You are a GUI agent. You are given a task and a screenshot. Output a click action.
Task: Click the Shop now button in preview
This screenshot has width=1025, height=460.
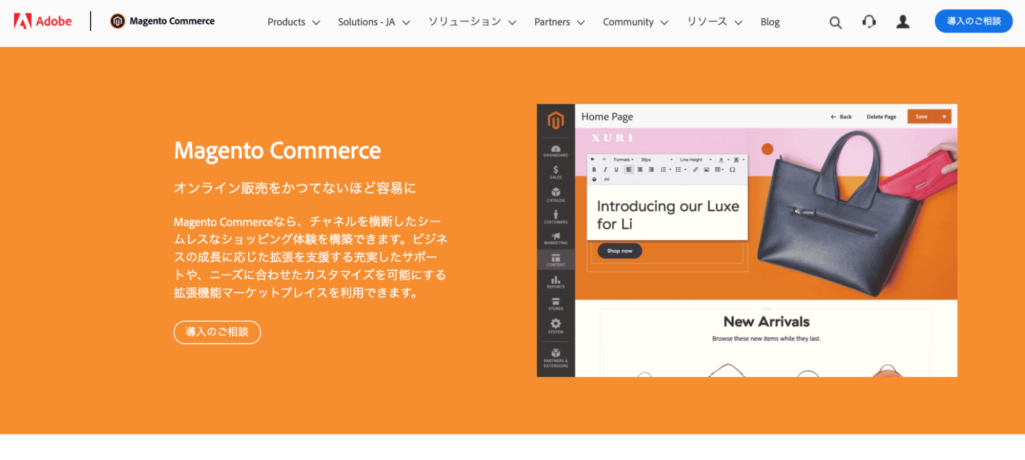[x=620, y=251]
